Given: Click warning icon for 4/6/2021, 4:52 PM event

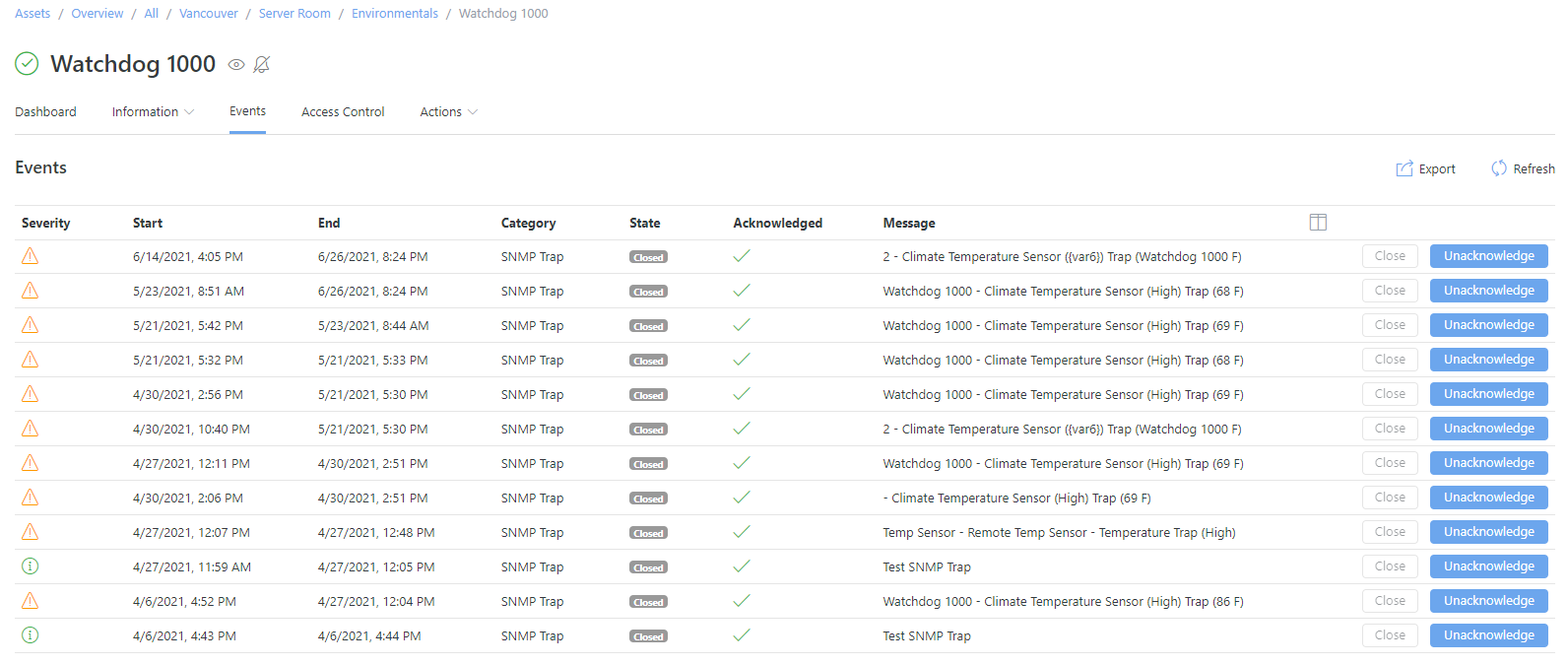Looking at the screenshot, I should [x=31, y=601].
